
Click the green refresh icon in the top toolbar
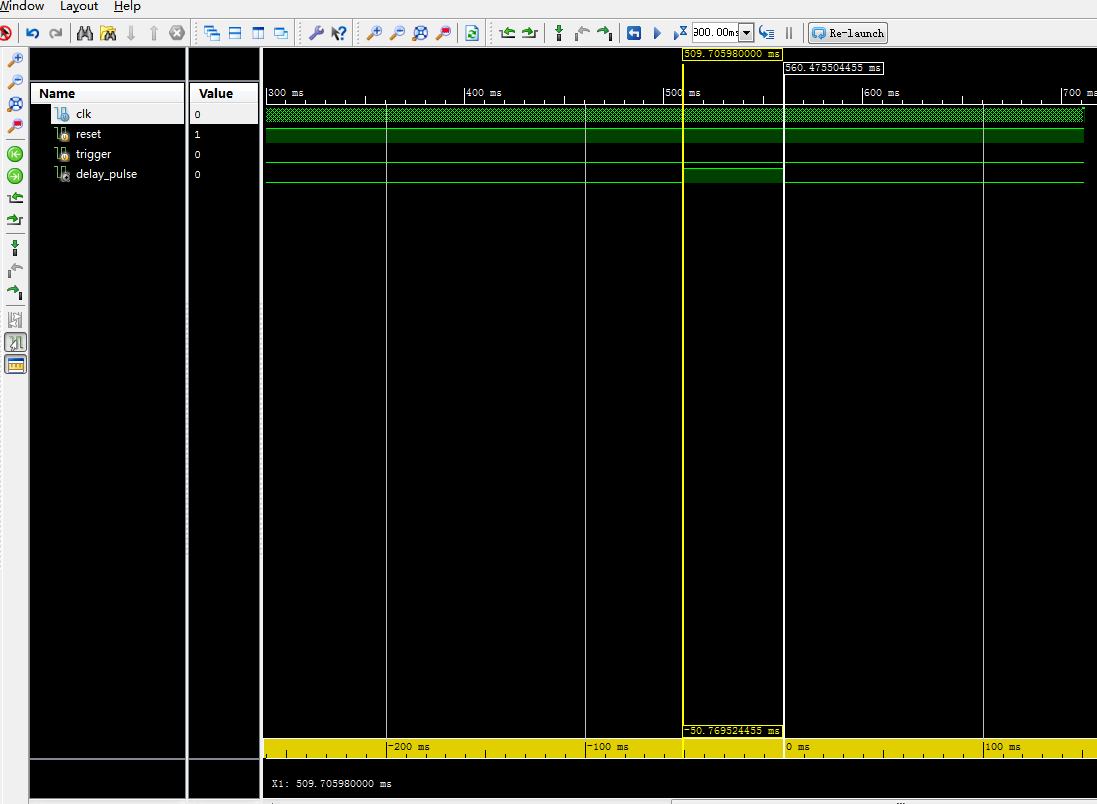[472, 33]
